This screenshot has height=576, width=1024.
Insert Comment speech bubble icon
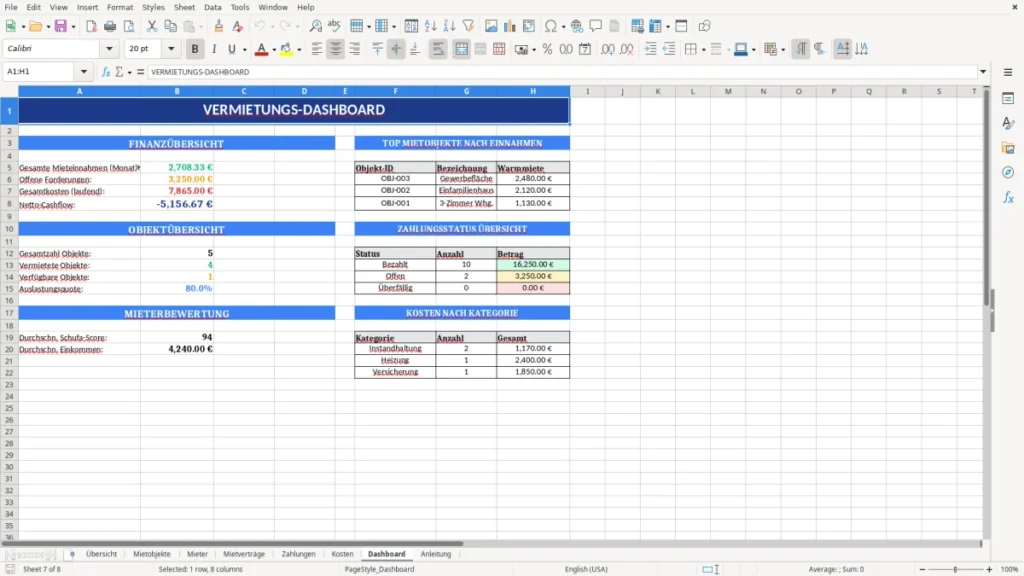(x=596, y=26)
